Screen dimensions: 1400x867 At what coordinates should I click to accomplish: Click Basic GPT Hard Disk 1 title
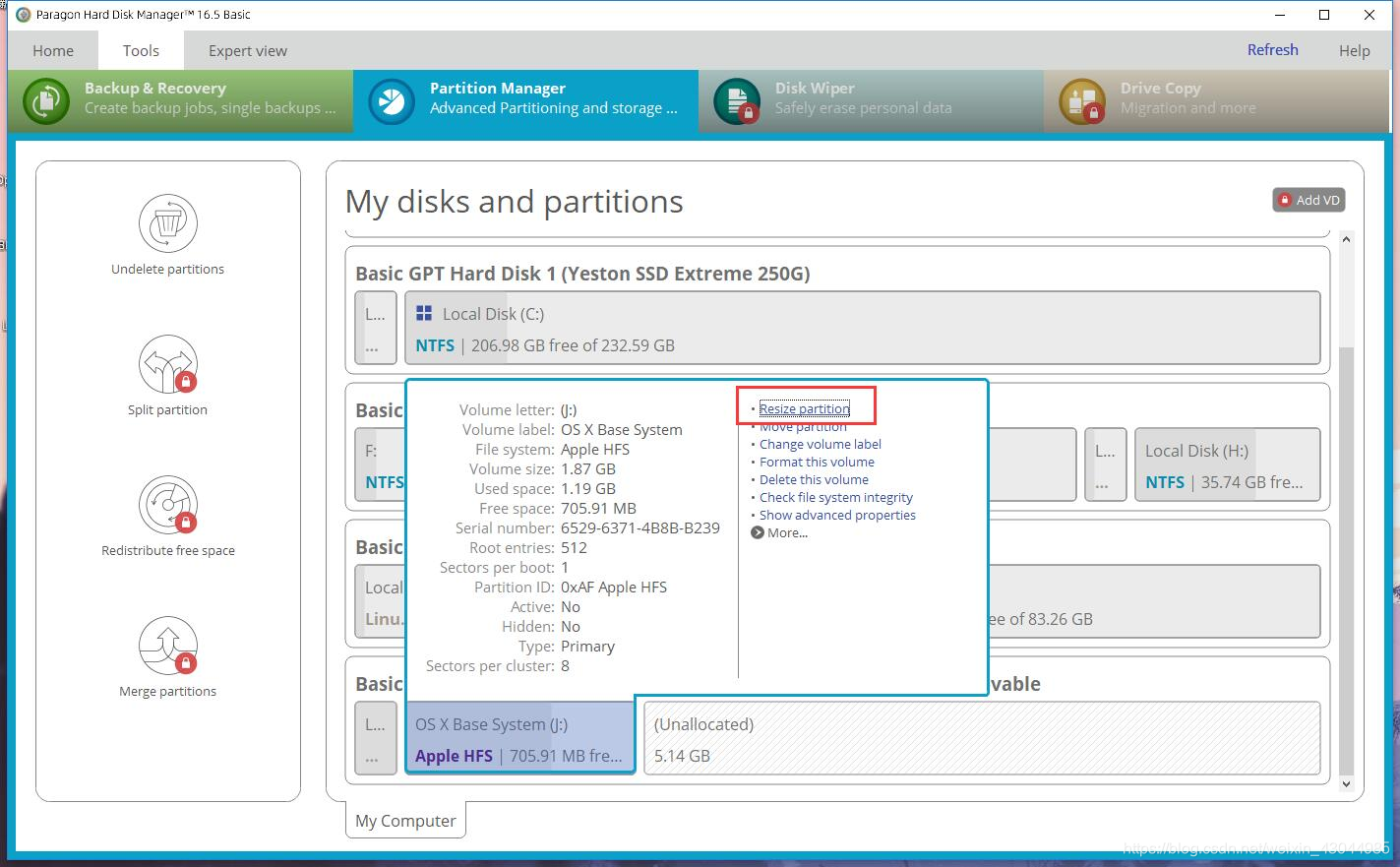click(582, 274)
